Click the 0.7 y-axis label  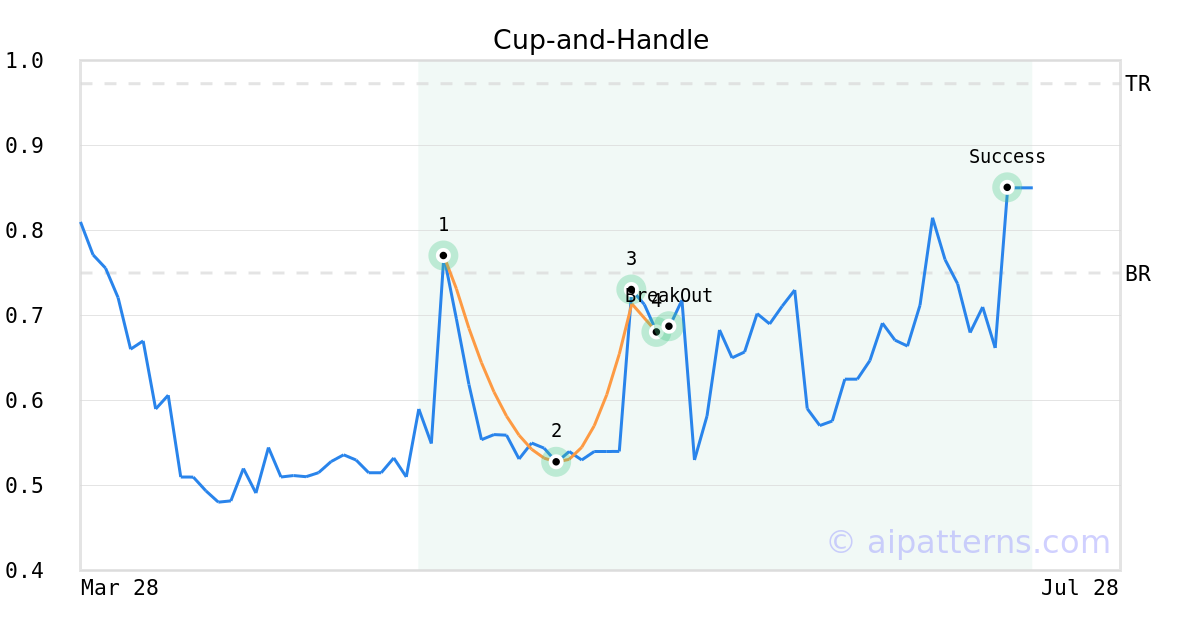click(x=24, y=316)
